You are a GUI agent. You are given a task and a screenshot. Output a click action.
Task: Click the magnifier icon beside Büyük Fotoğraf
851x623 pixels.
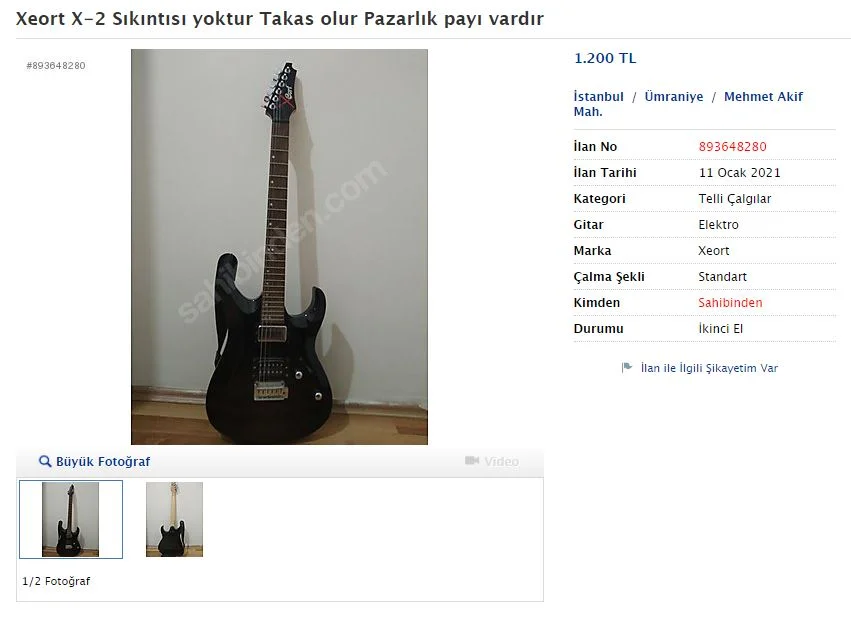coord(45,461)
